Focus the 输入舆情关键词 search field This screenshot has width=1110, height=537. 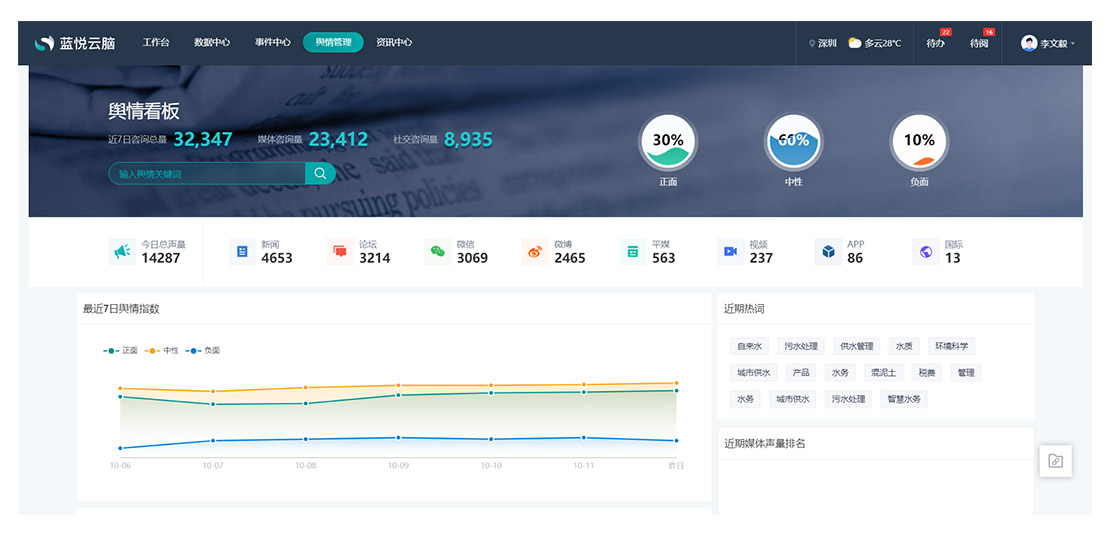coord(207,173)
